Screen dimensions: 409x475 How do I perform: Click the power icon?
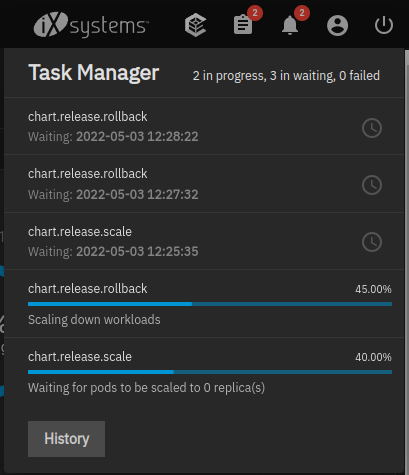[384, 25]
